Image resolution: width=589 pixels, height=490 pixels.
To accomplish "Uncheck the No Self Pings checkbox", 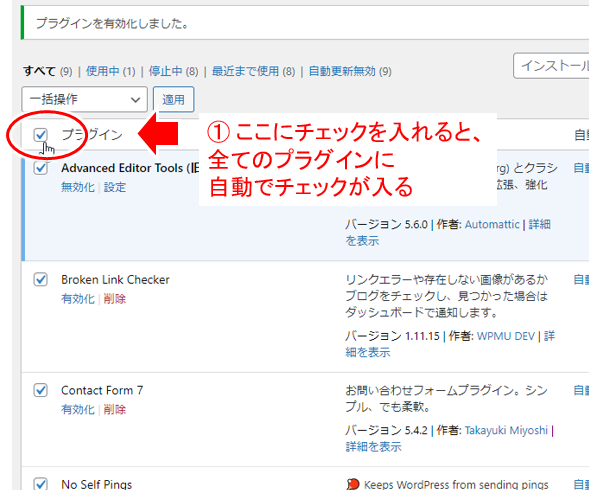I will pyautogui.click(x=40, y=484).
